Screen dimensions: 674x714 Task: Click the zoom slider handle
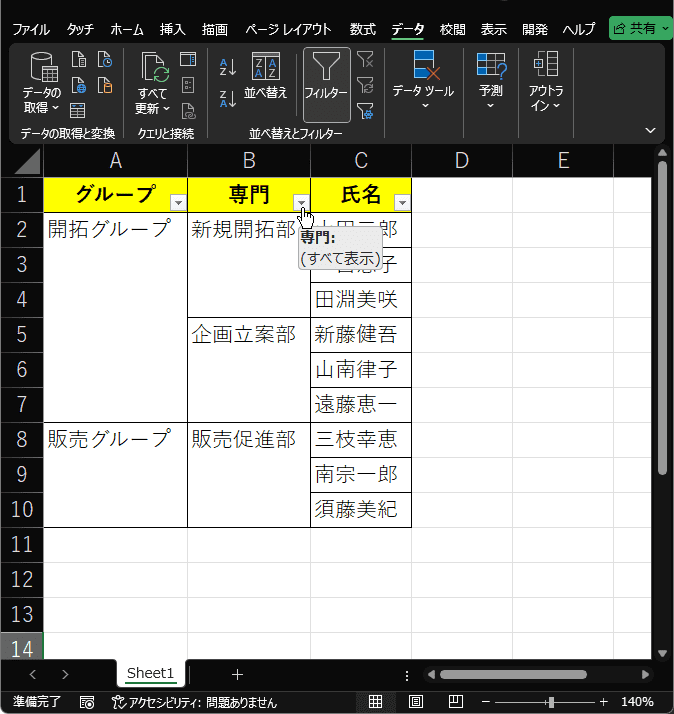coord(551,702)
